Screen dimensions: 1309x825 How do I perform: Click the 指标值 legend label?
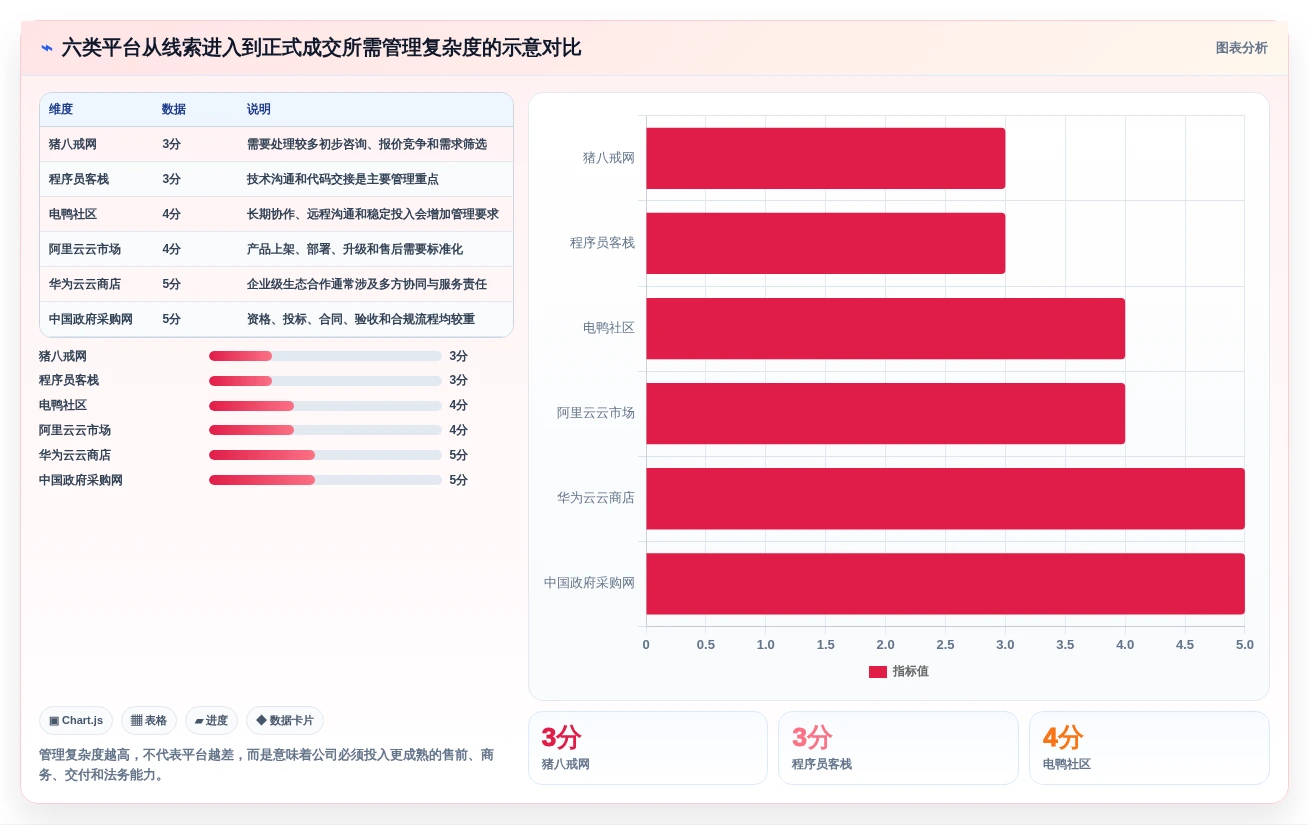(911, 672)
